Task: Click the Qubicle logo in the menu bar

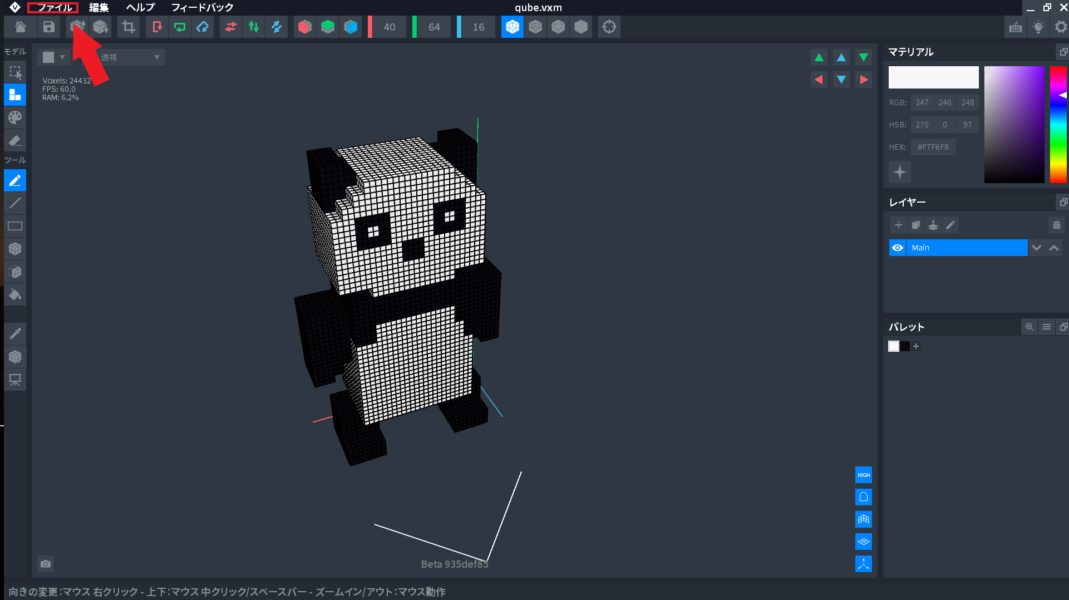Action: pos(14,8)
